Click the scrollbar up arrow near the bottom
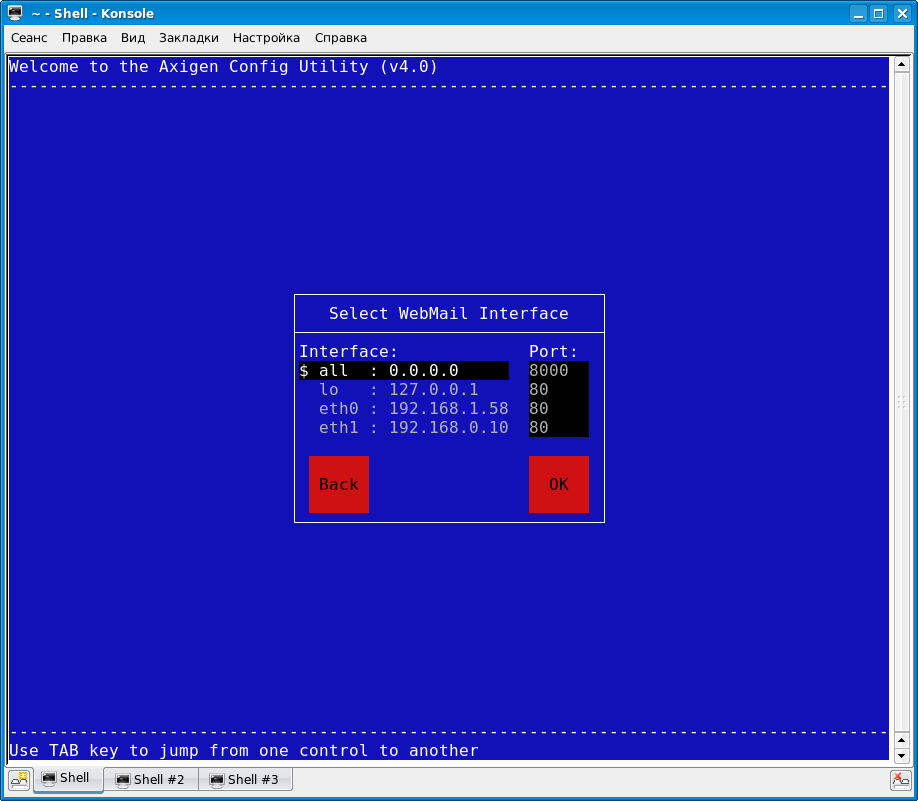 (902, 741)
